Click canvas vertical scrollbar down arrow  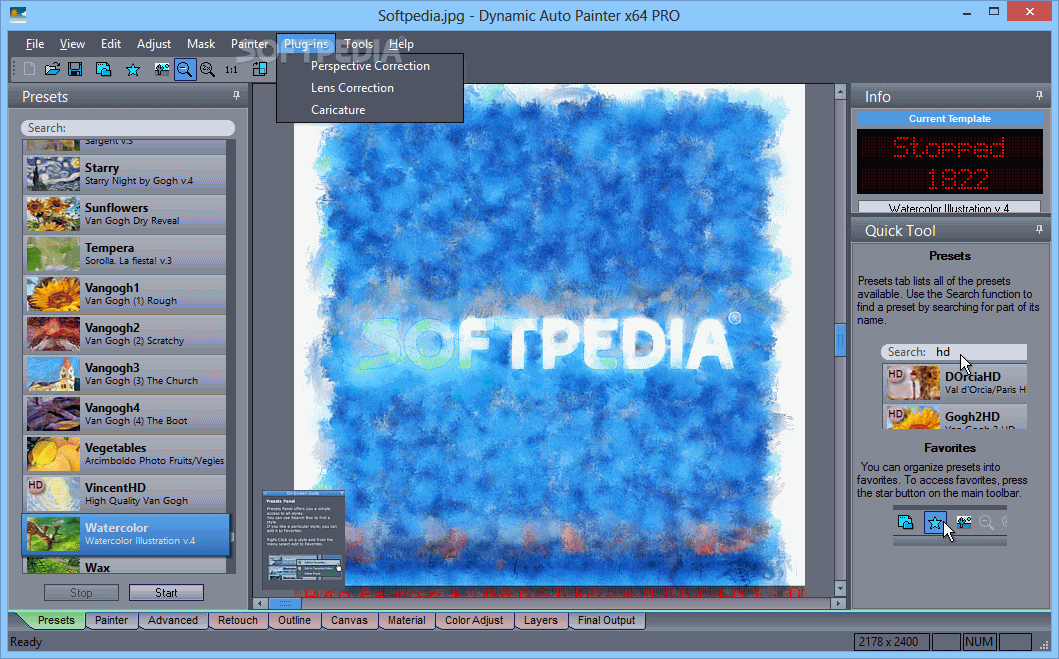coord(840,588)
